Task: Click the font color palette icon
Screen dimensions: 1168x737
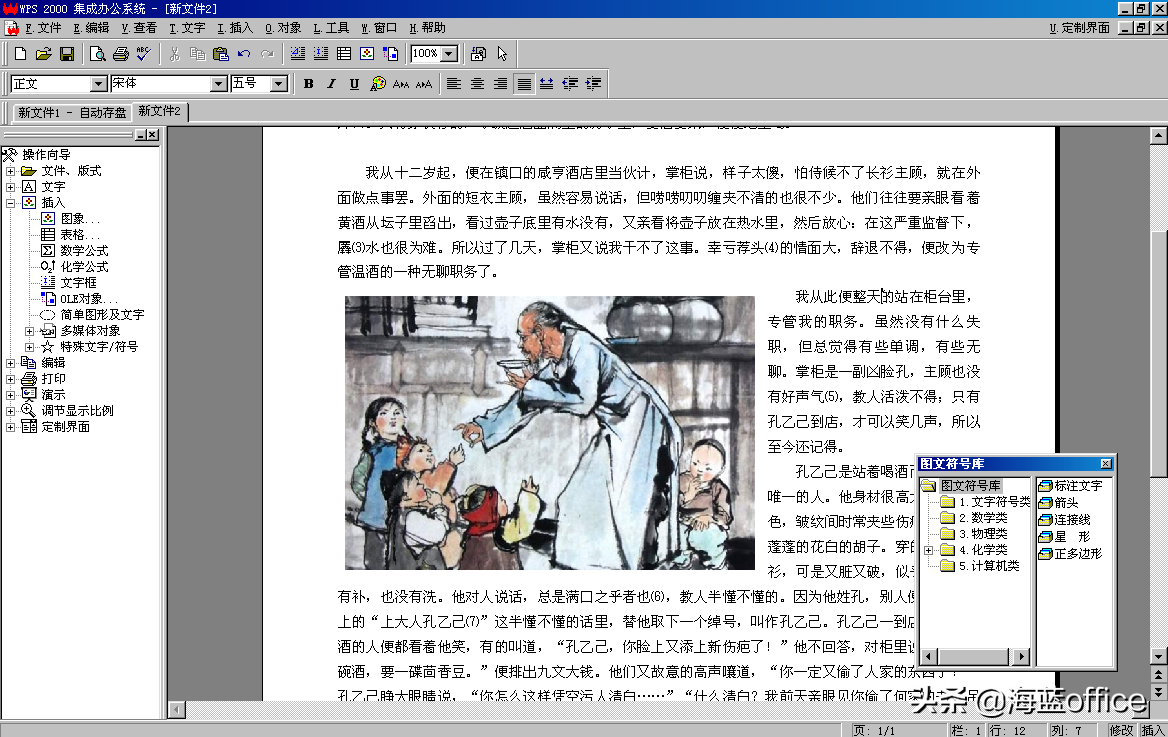Action: click(378, 83)
